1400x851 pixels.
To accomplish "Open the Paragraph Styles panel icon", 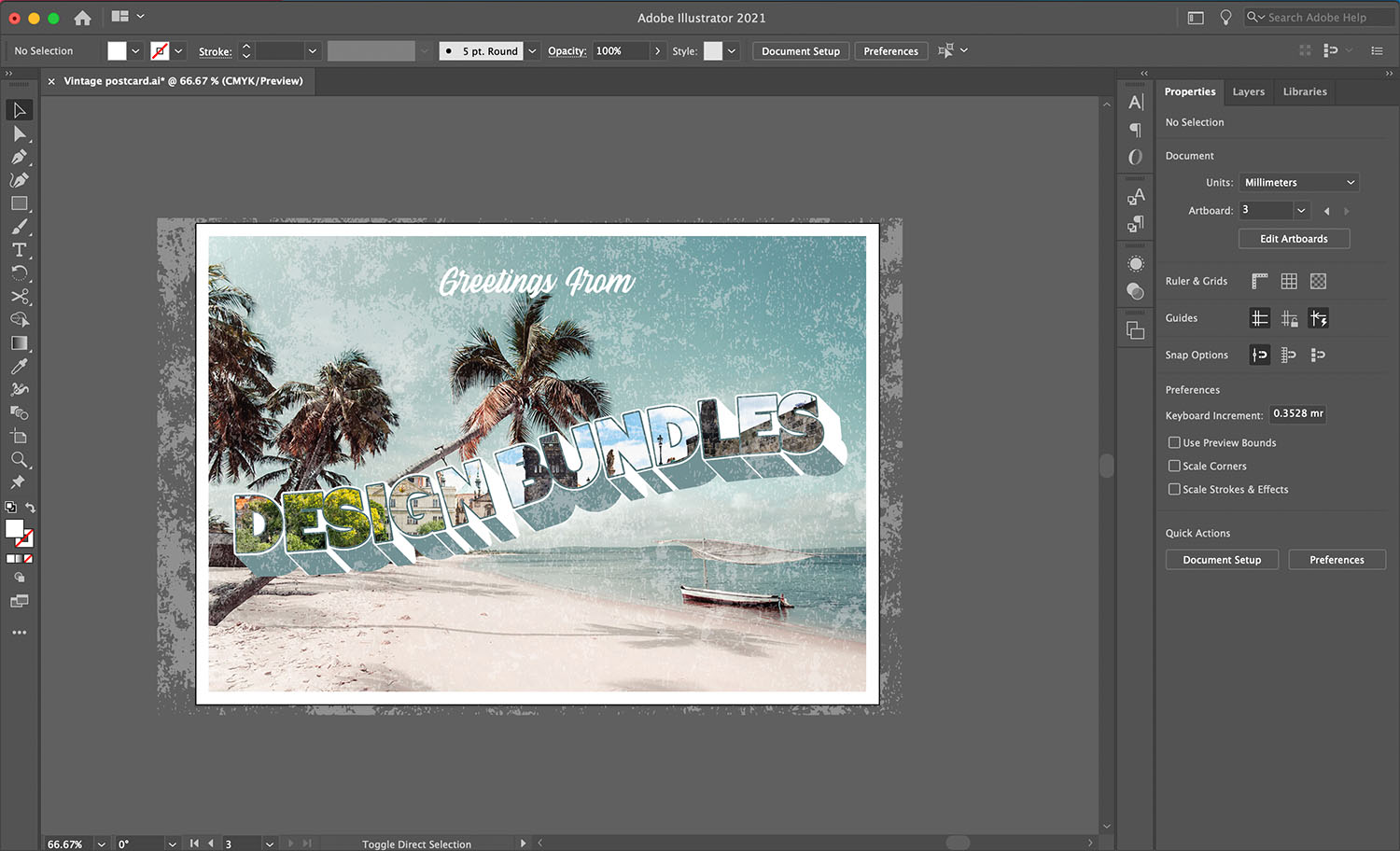I will point(1136,224).
